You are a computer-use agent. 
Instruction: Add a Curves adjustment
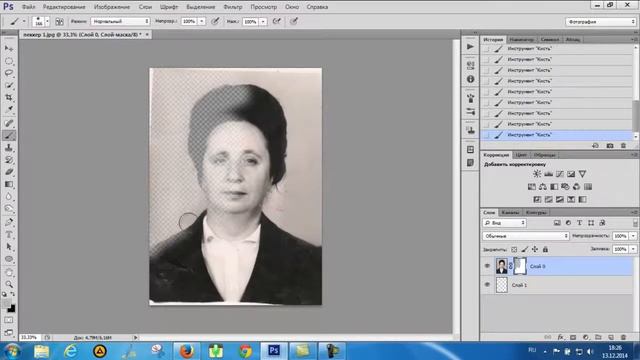click(x=560, y=174)
